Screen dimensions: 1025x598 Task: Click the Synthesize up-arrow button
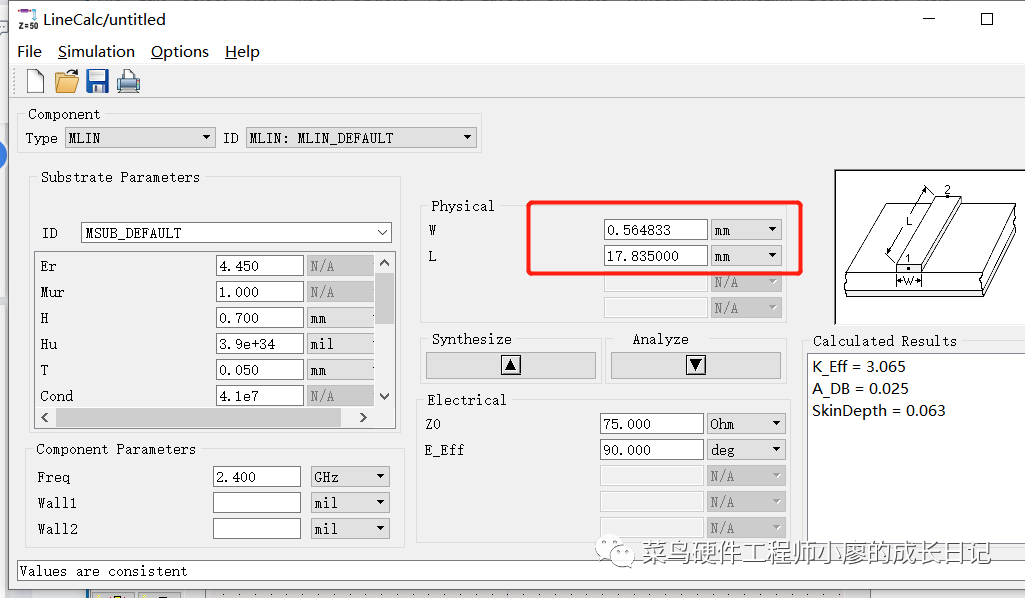[511, 365]
